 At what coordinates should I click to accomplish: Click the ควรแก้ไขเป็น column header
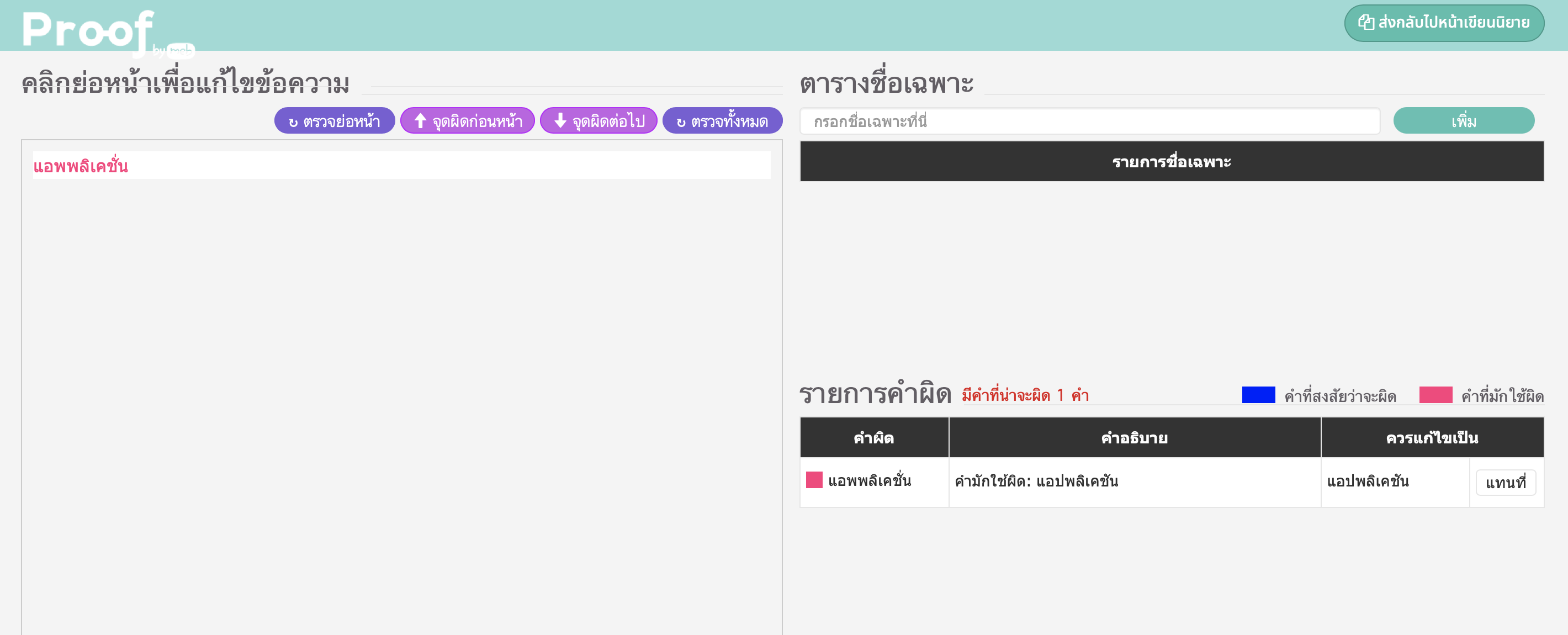pos(1431,437)
